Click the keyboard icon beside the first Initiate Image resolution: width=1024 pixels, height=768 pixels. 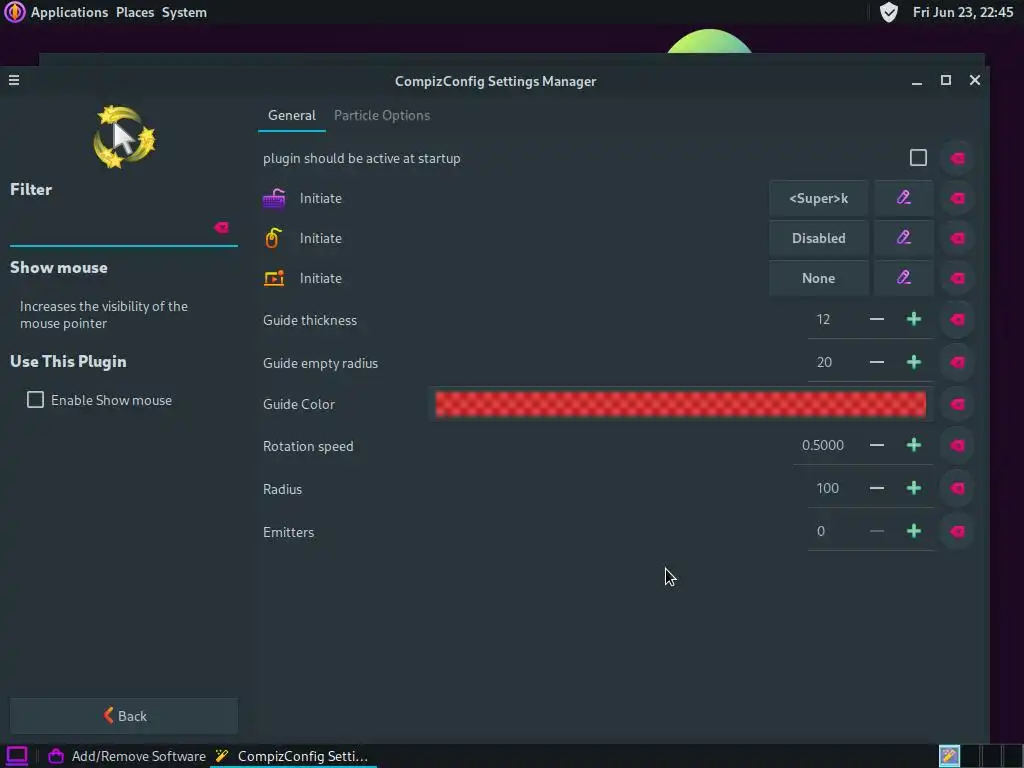pos(274,198)
